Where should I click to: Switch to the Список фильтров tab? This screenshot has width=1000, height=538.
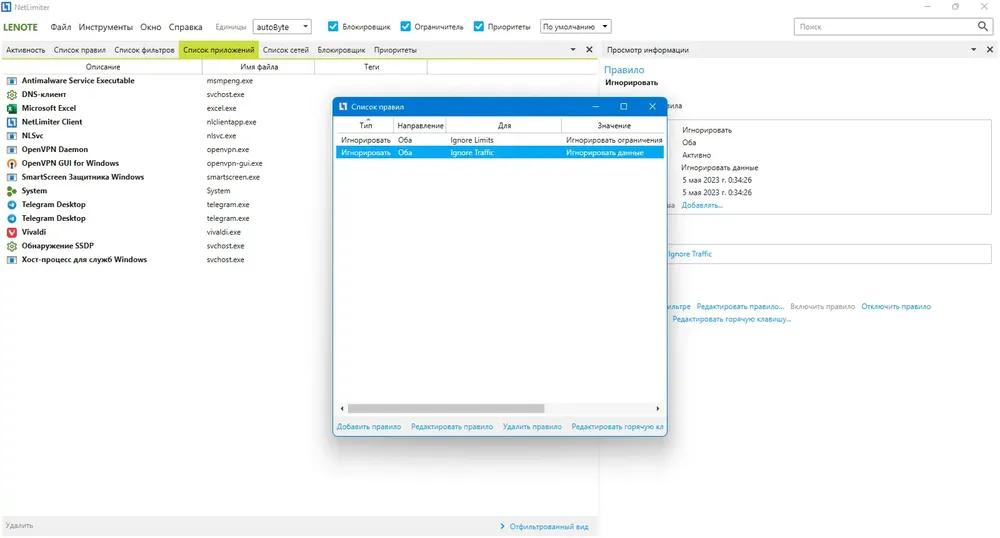[x=144, y=50]
